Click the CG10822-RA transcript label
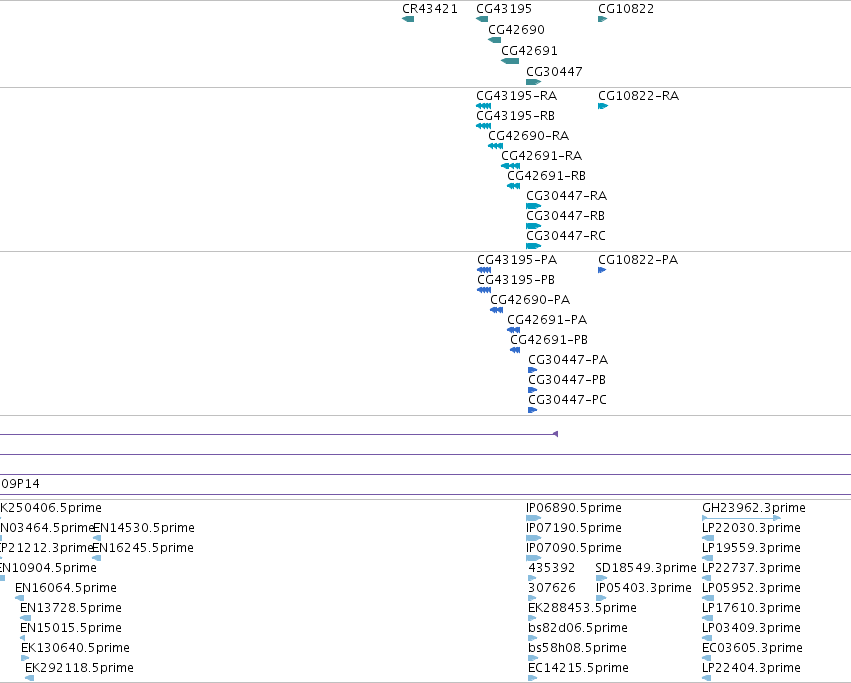The height and width of the screenshot is (683, 851). click(638, 96)
